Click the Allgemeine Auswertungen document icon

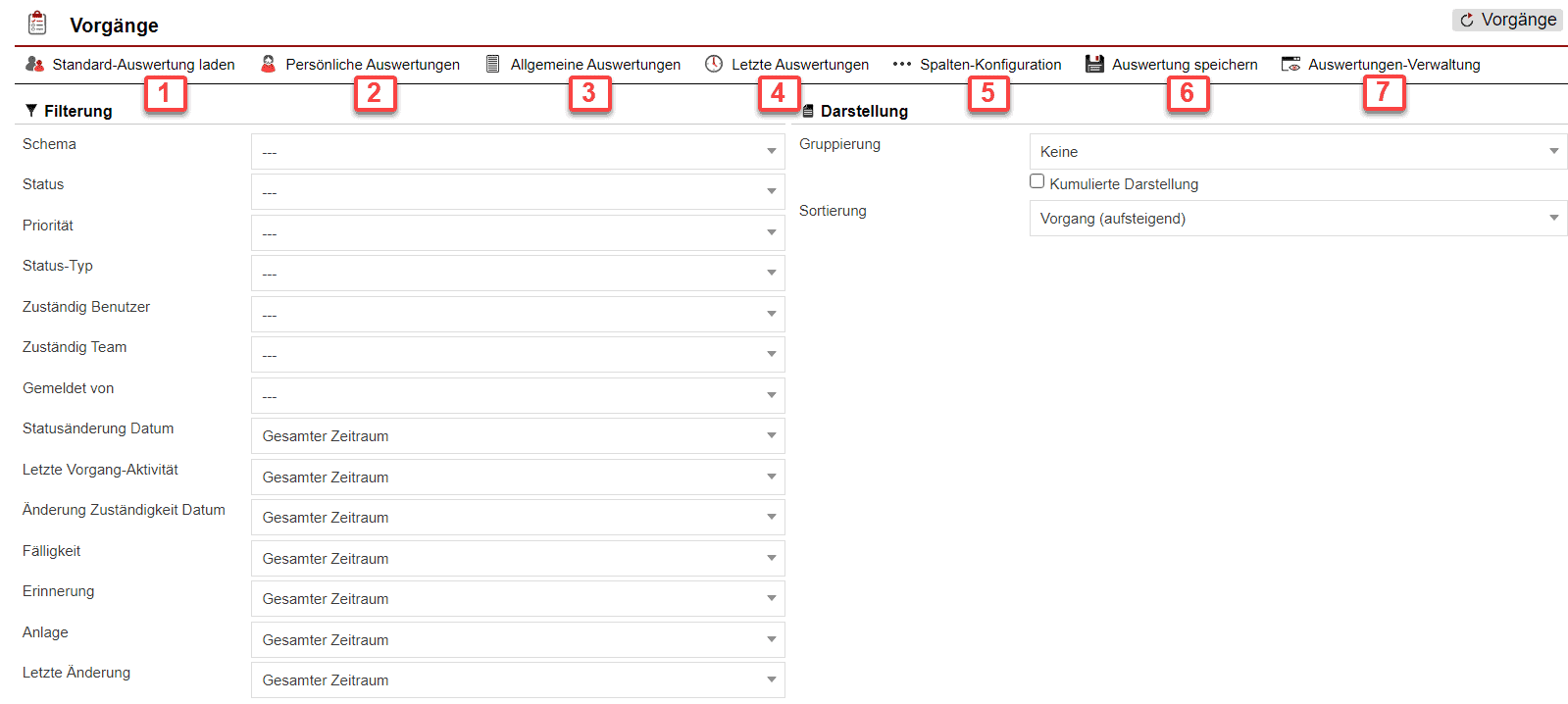point(493,64)
